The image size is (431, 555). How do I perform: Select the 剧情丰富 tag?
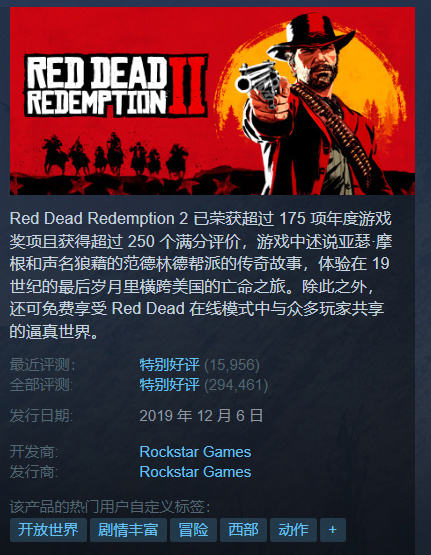pyautogui.click(x=128, y=530)
